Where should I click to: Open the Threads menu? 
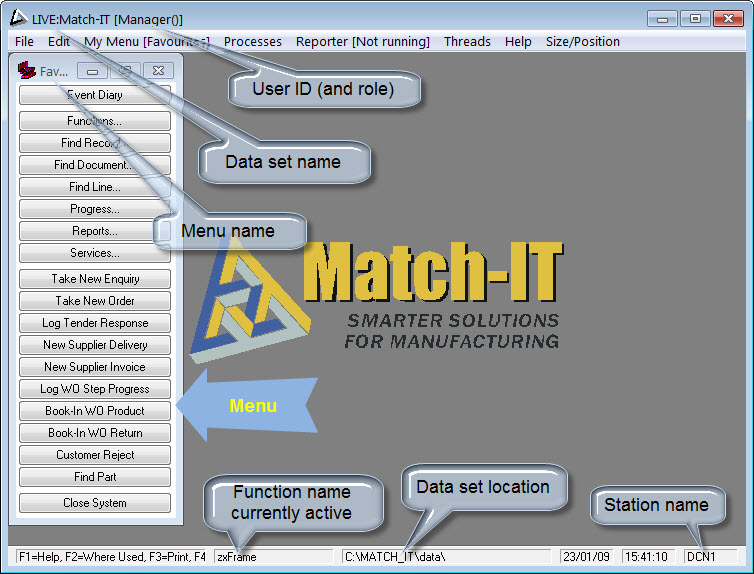[x=467, y=42]
